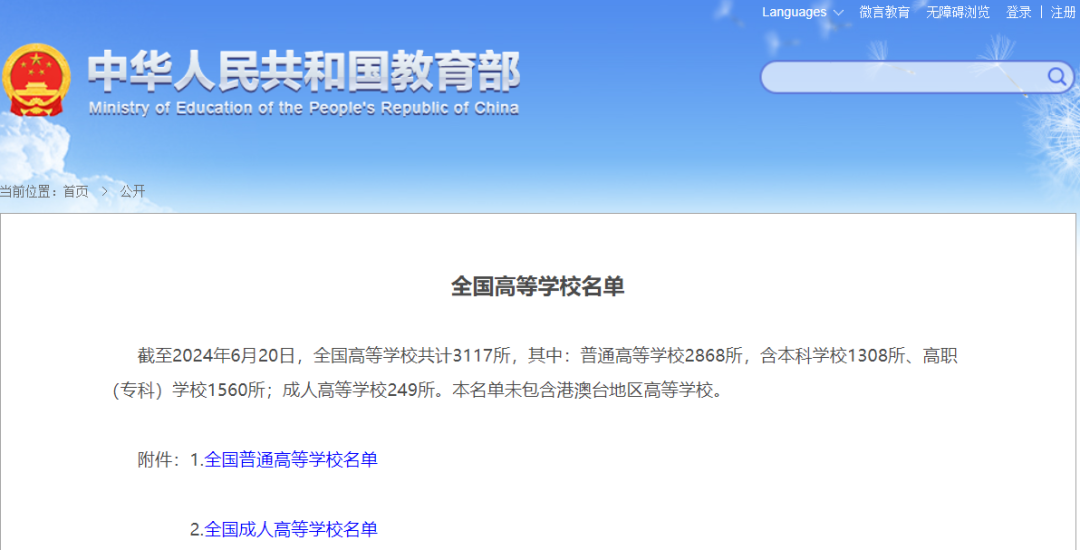Open the Languages dropdown menu

click(x=794, y=12)
